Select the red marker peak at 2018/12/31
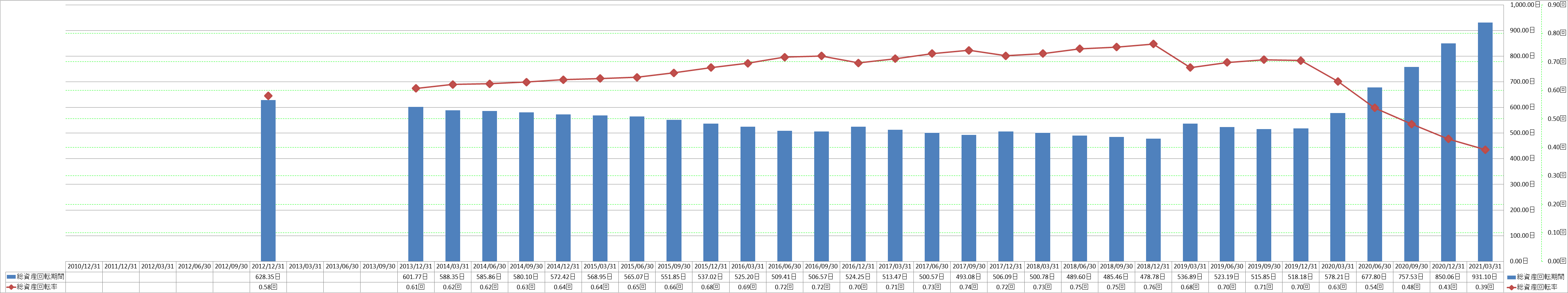This screenshot has width=1568, height=293. [x=1153, y=44]
